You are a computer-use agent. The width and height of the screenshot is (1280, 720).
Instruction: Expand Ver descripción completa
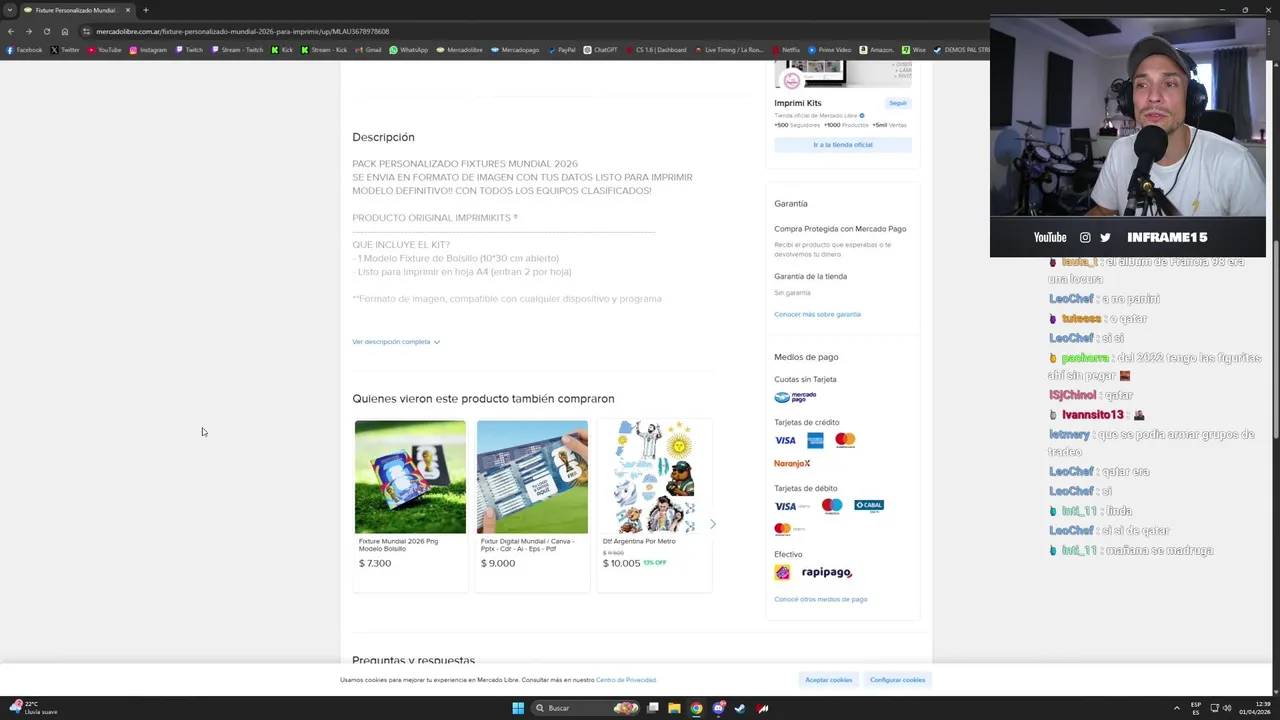tap(396, 342)
